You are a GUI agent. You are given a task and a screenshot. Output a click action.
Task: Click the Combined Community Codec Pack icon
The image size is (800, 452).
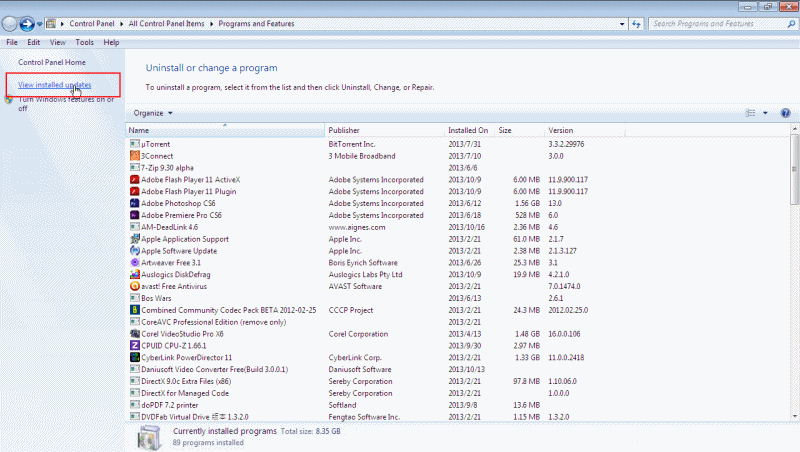point(135,310)
